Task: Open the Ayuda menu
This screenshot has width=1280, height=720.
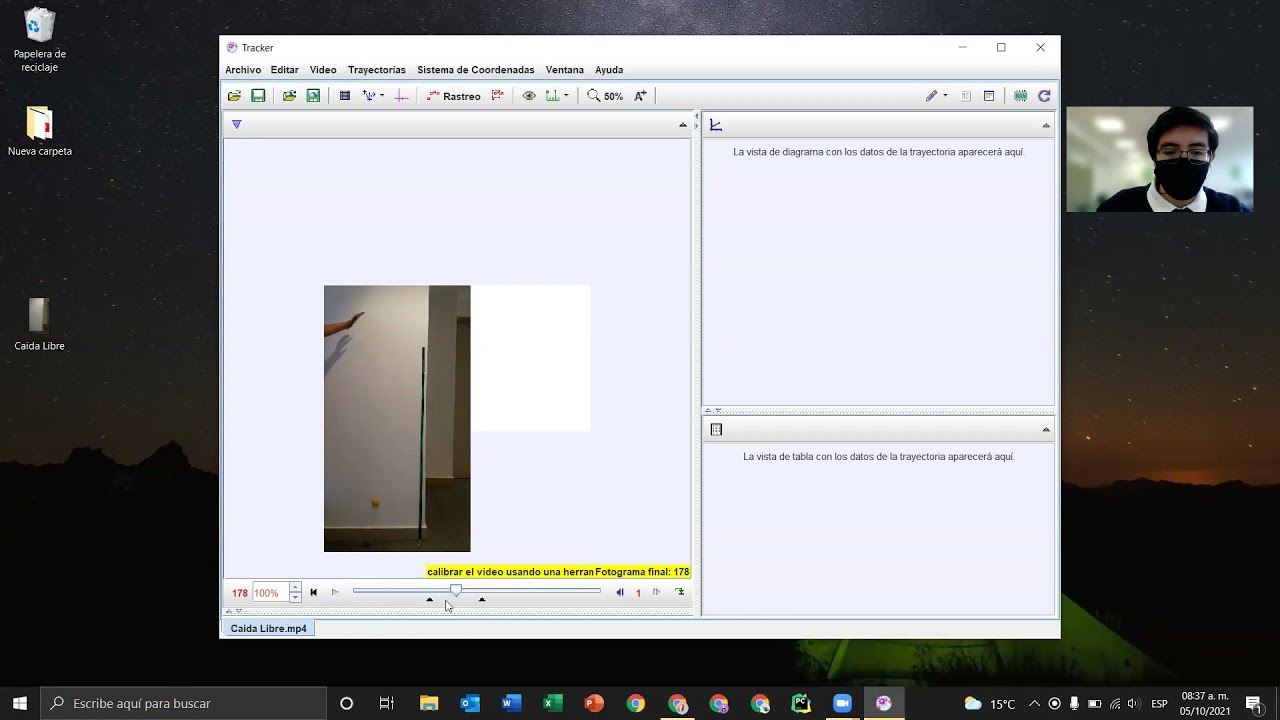Action: [x=609, y=70]
